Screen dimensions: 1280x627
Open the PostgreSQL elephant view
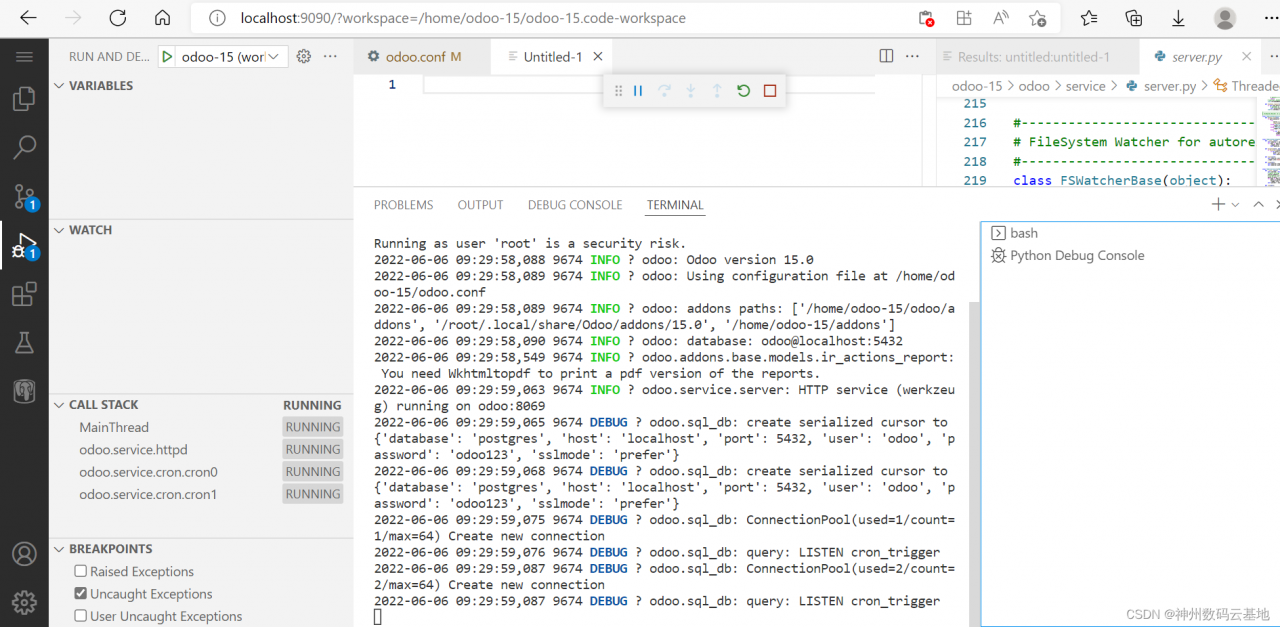pos(24,391)
